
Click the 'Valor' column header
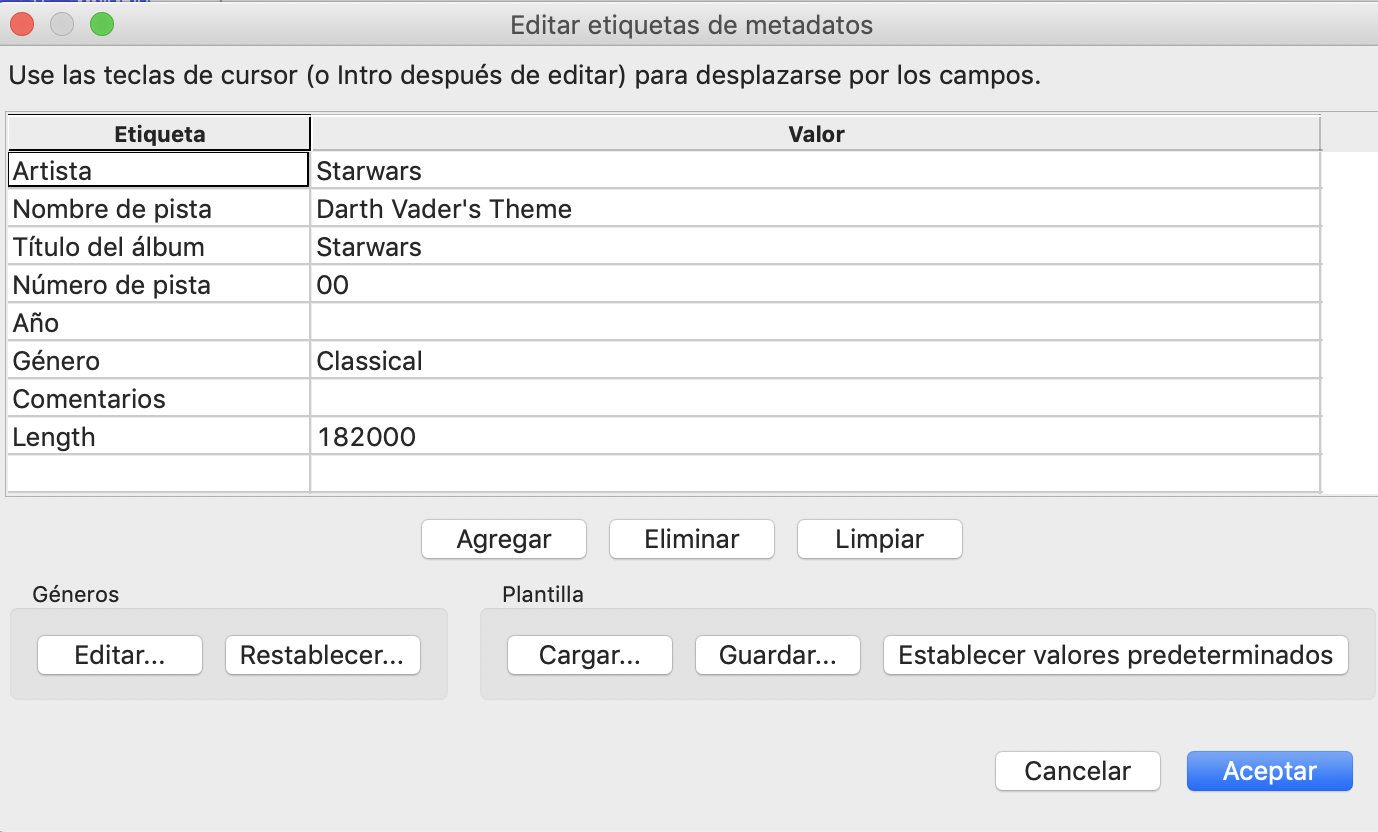[x=816, y=134]
